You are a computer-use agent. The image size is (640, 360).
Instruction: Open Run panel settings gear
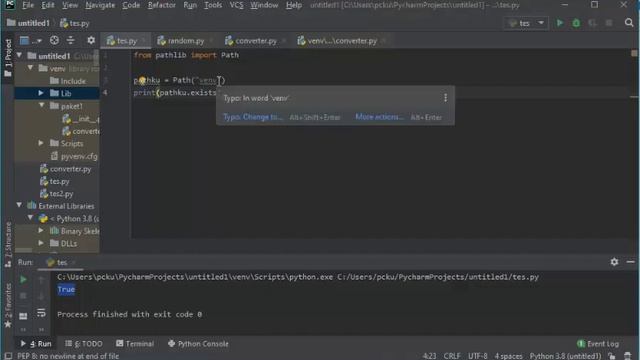(x=614, y=262)
